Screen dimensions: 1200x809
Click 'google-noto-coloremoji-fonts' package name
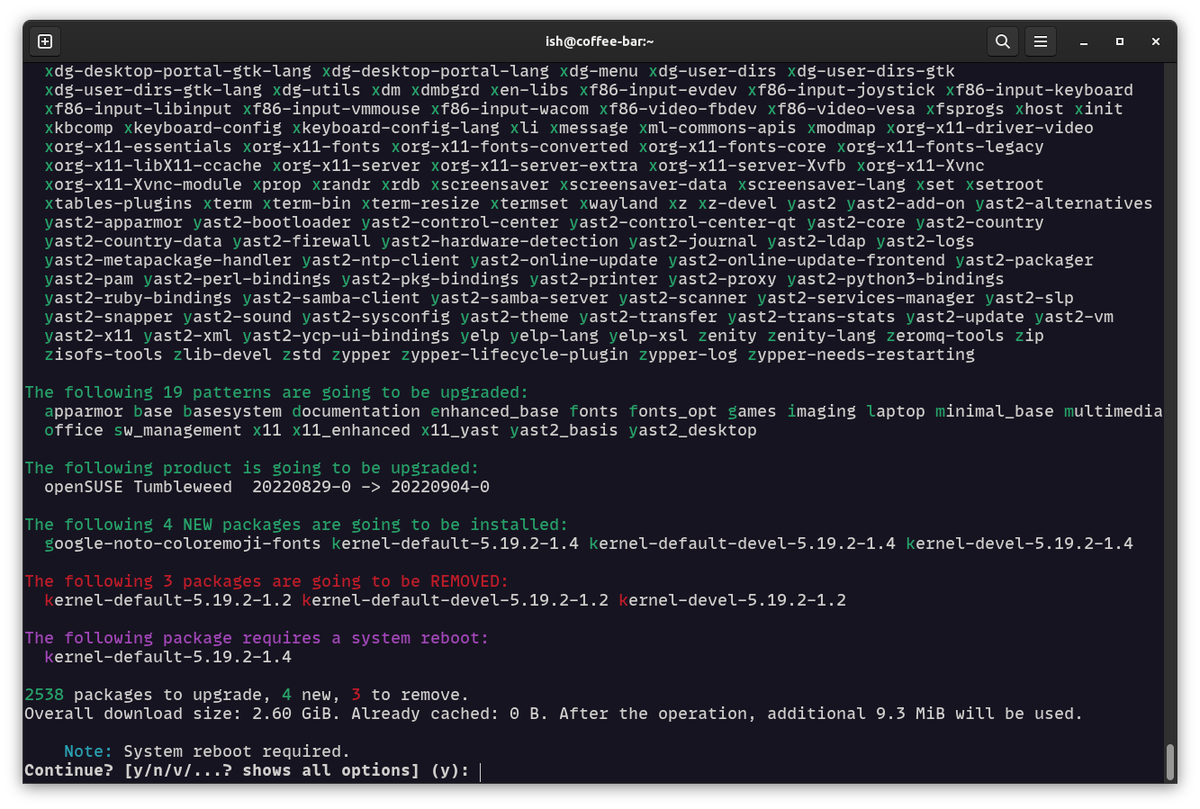[x=183, y=543]
